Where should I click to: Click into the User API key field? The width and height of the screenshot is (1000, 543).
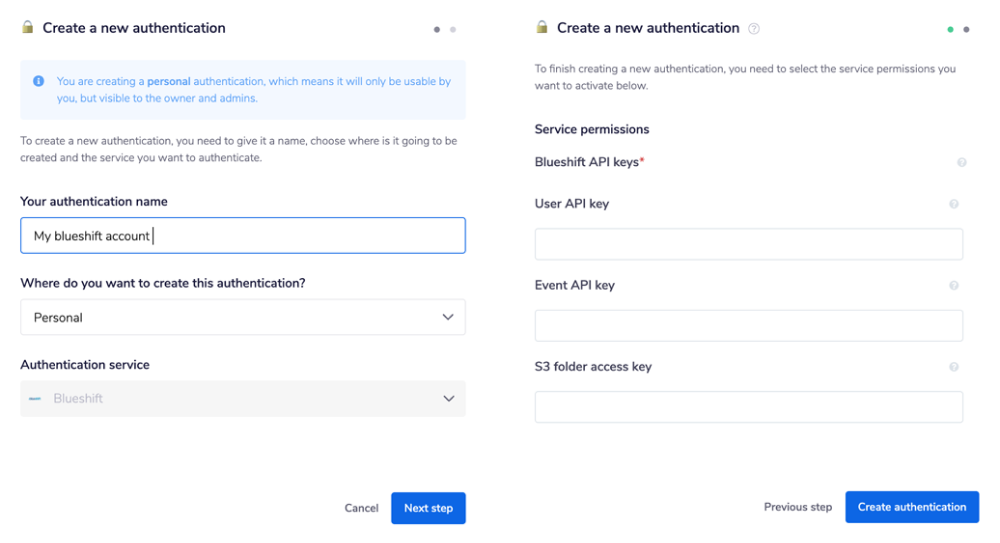pos(748,244)
